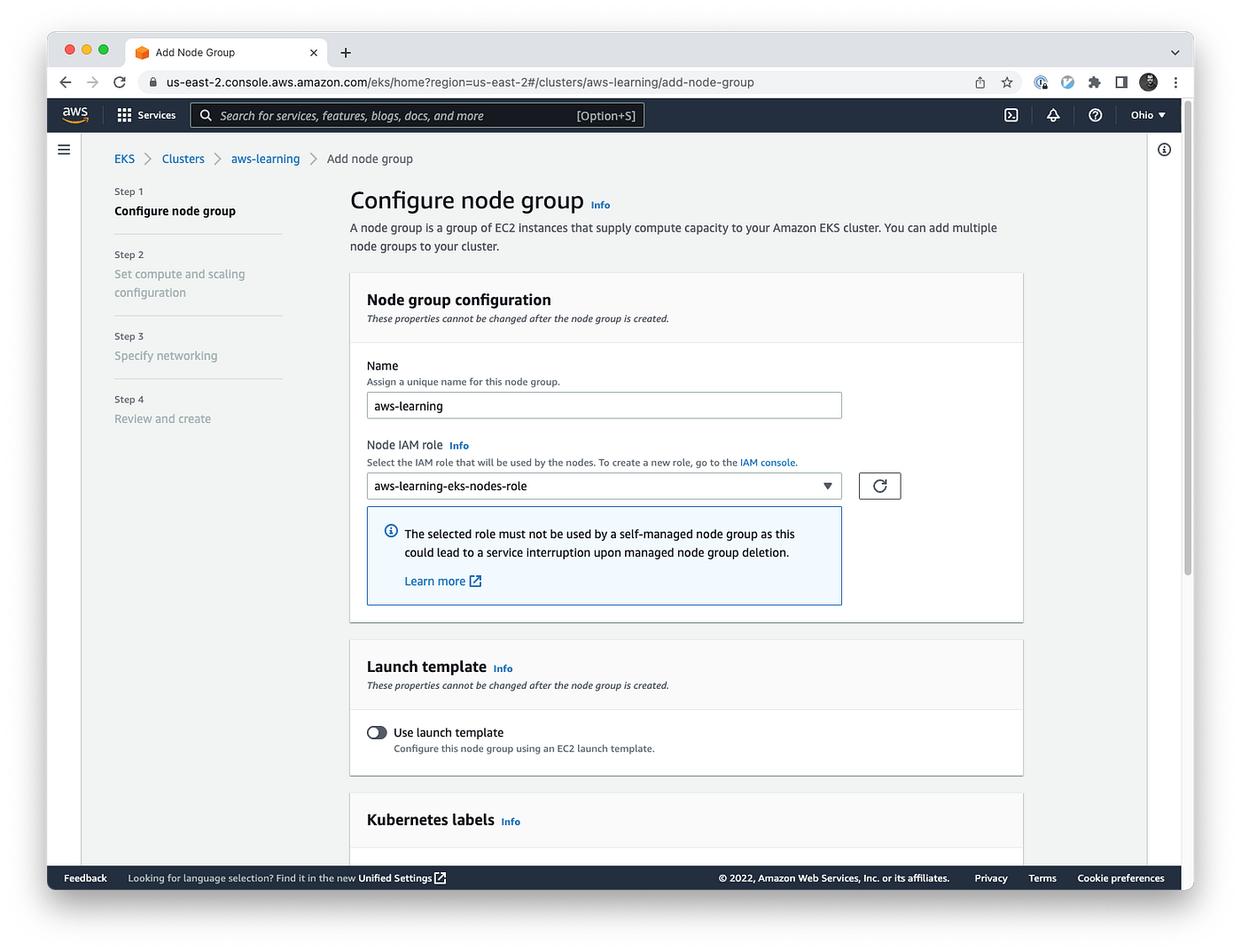Select Step 2 Set compute and scaling configuration
Viewport: 1241px width, 952px height.
[x=180, y=284]
